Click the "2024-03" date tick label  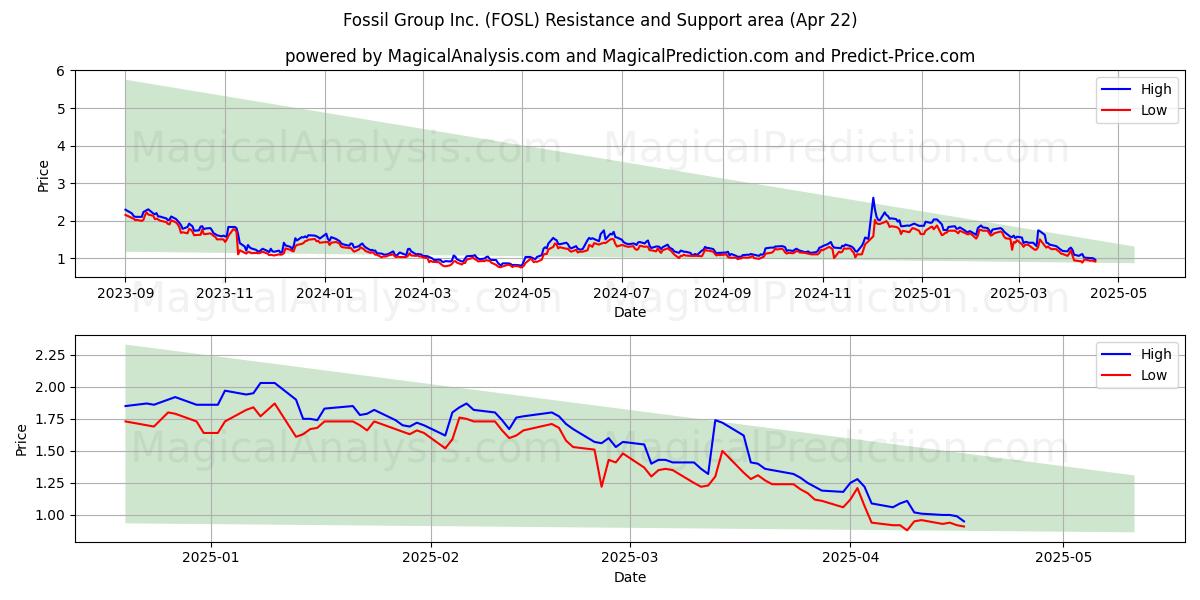[x=423, y=293]
